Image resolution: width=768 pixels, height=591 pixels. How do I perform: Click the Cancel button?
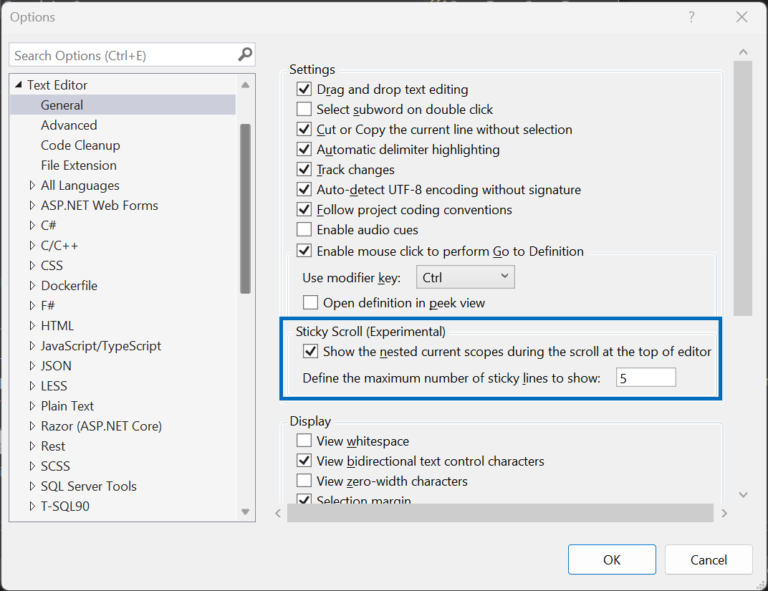pos(708,560)
